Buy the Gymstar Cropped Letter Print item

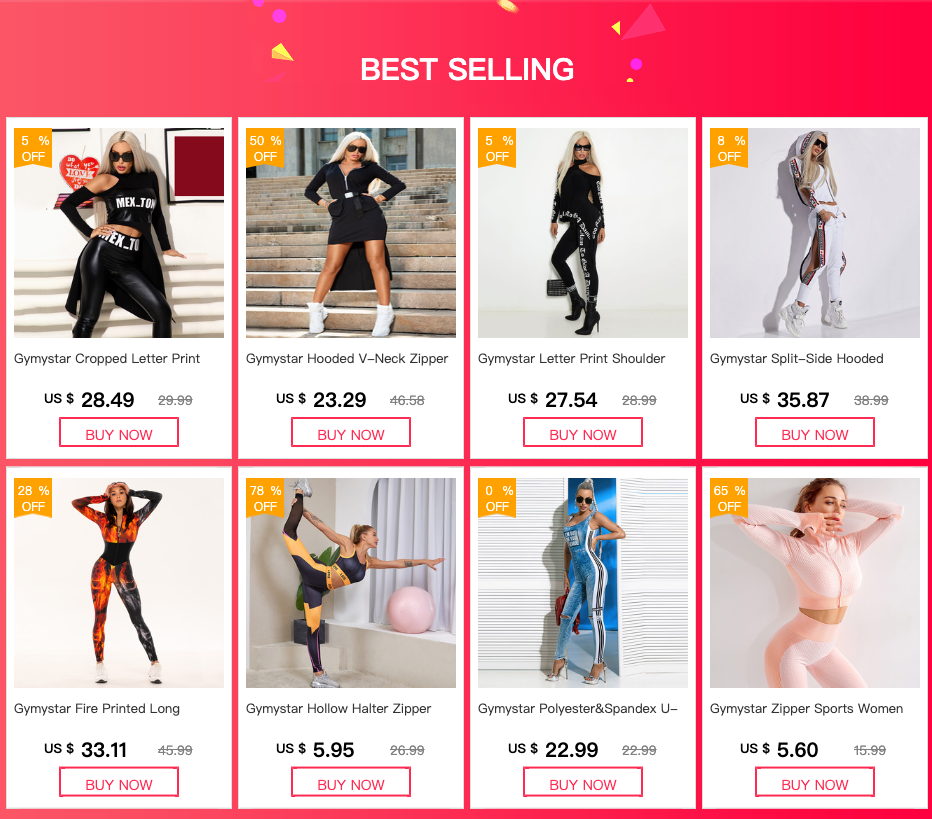point(119,434)
